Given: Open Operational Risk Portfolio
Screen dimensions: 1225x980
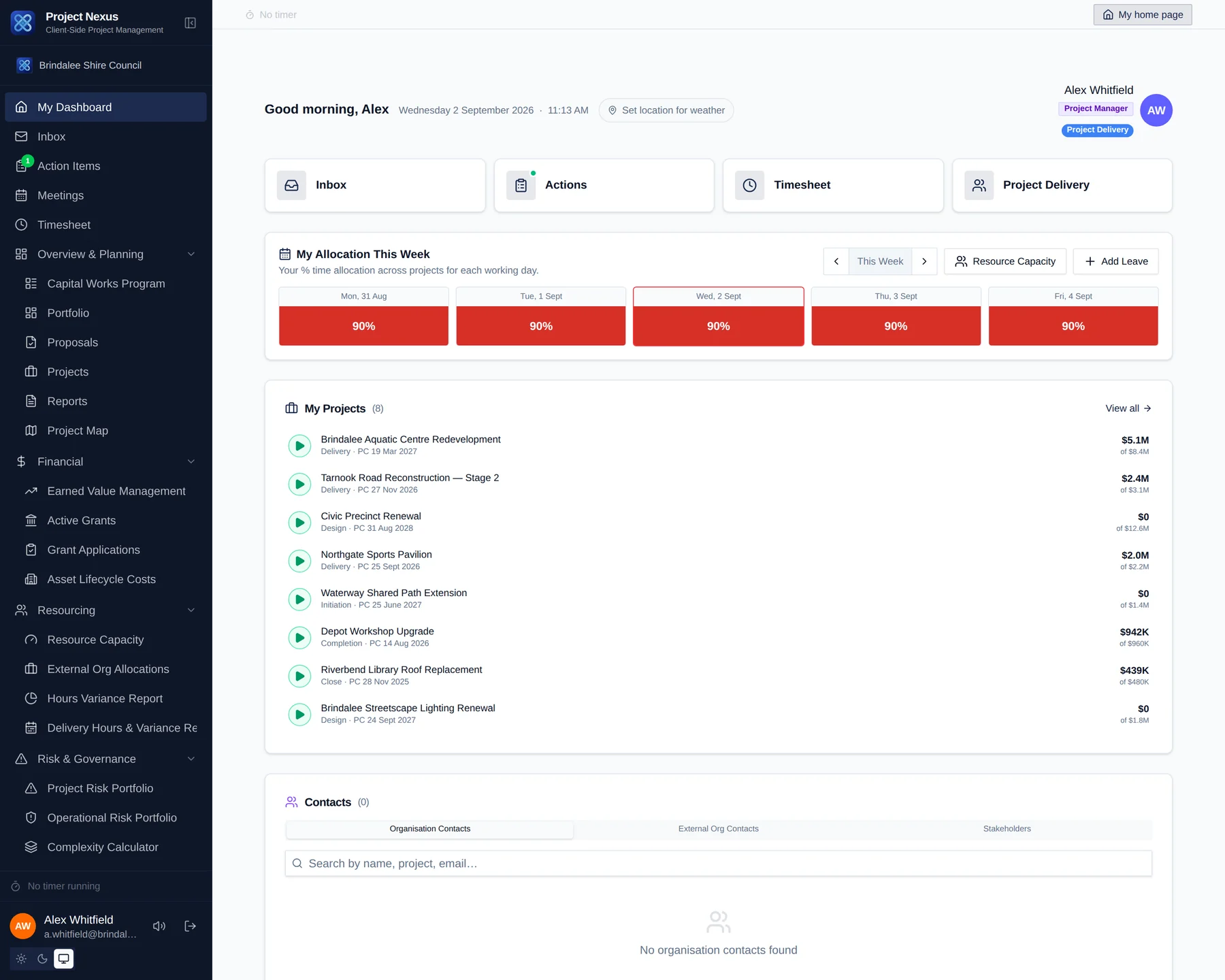Looking at the screenshot, I should 110,818.
